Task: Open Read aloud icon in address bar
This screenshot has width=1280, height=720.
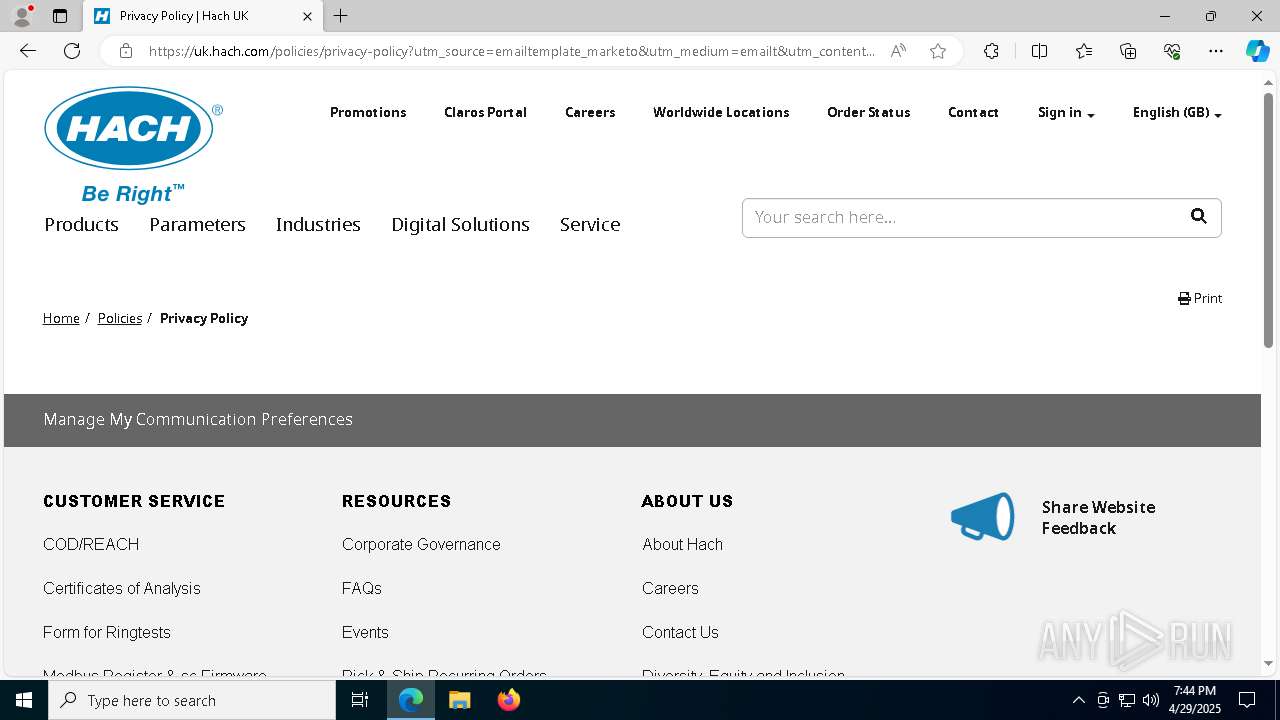Action: pyautogui.click(x=898, y=51)
